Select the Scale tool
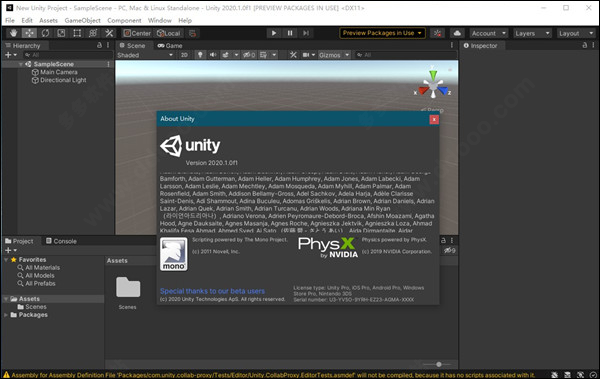 pos(61,33)
